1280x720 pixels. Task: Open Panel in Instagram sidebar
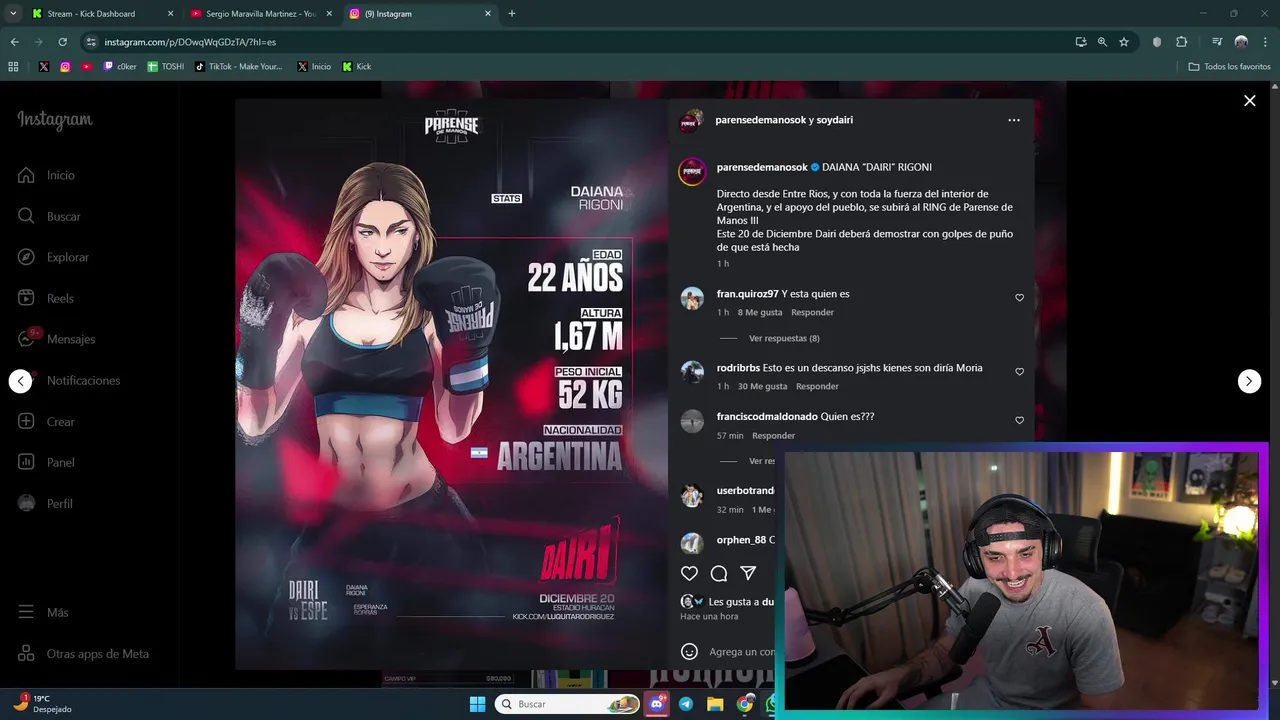tap(46, 462)
